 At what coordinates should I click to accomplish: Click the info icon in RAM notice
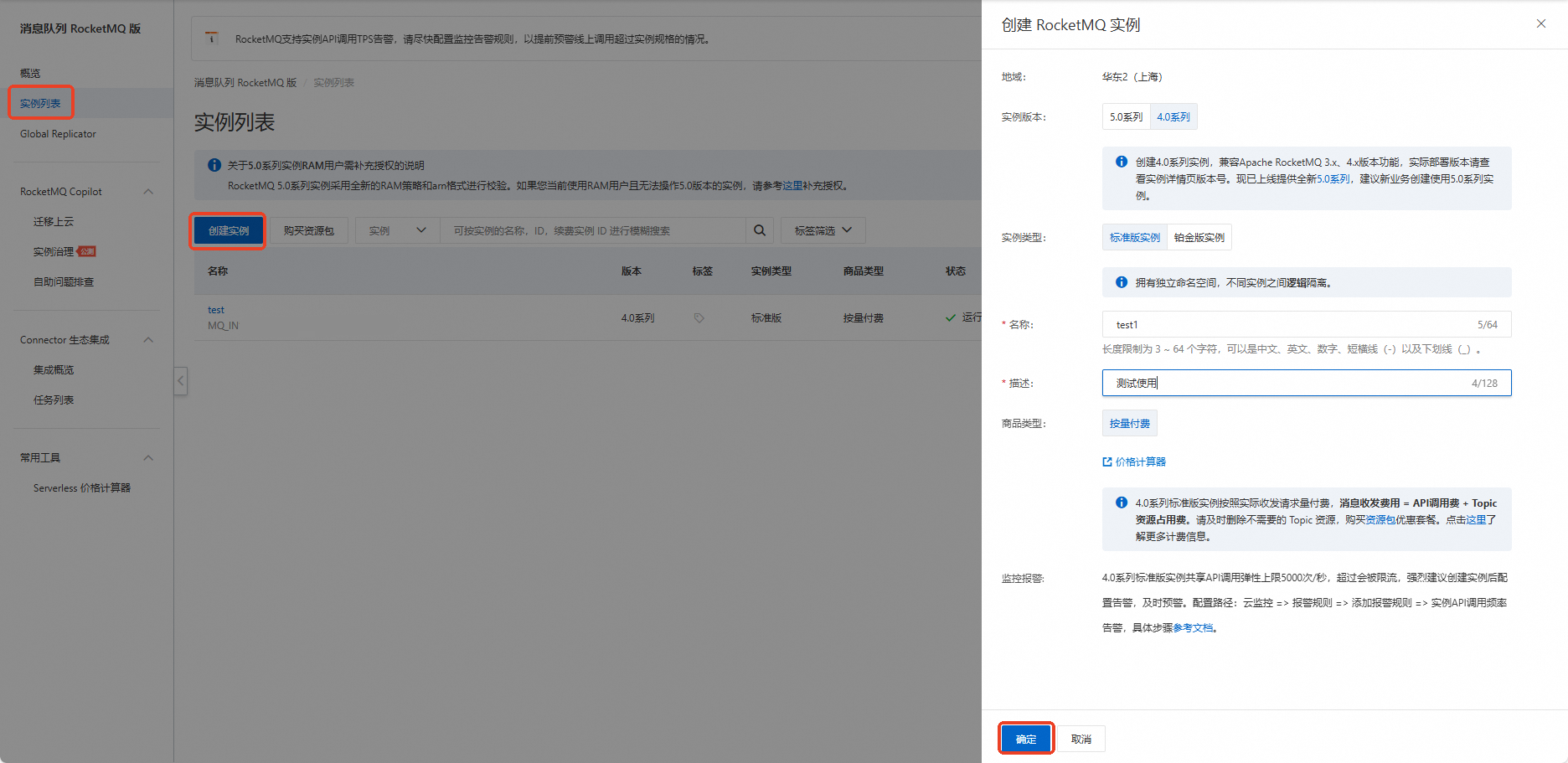[x=214, y=165]
